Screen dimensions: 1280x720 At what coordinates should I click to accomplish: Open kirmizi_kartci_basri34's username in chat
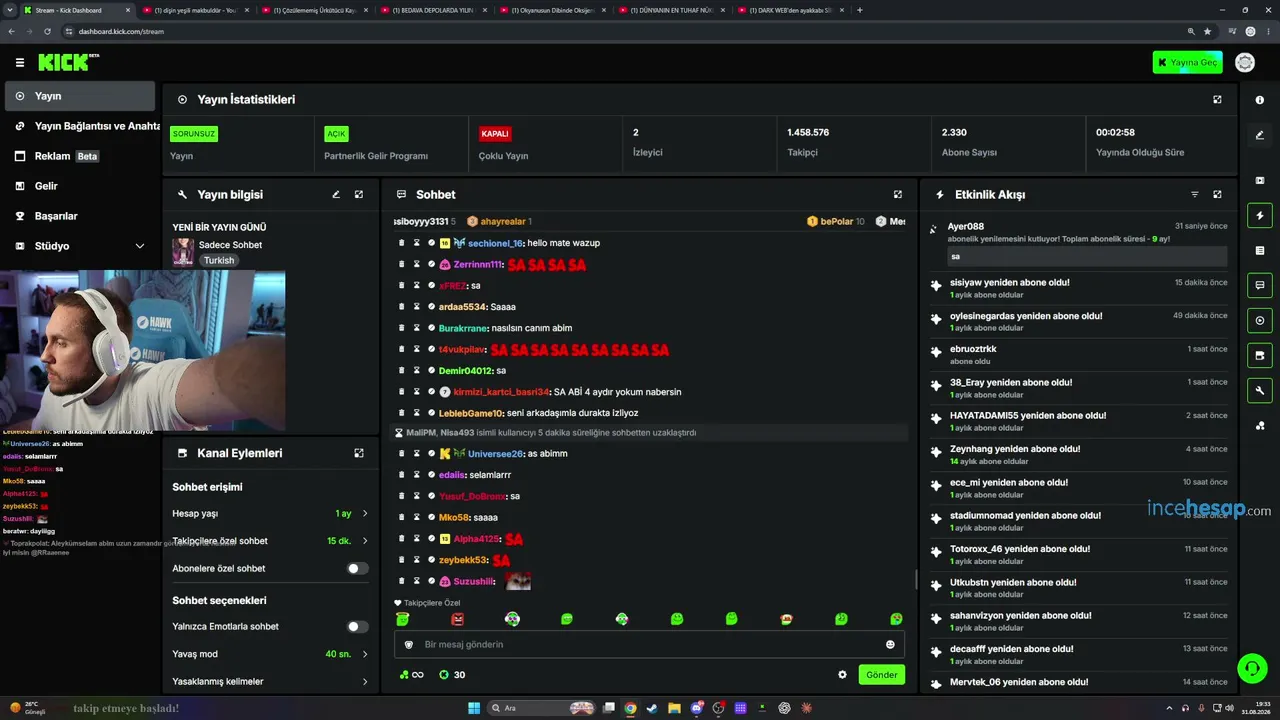coord(502,392)
